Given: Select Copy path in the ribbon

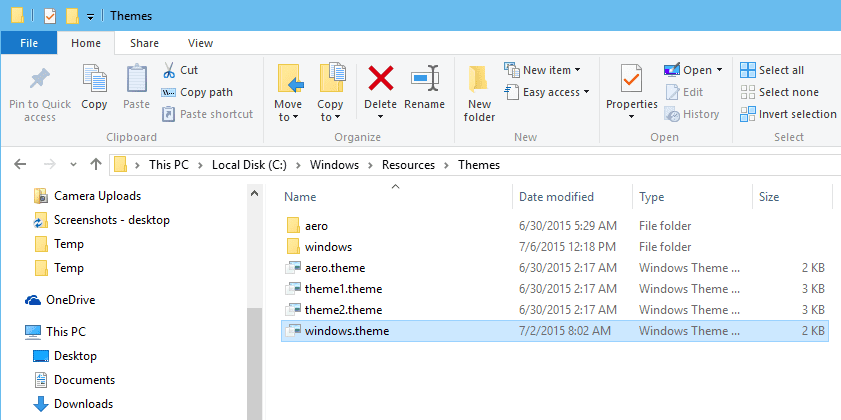Looking at the screenshot, I should pyautogui.click(x=197, y=92).
